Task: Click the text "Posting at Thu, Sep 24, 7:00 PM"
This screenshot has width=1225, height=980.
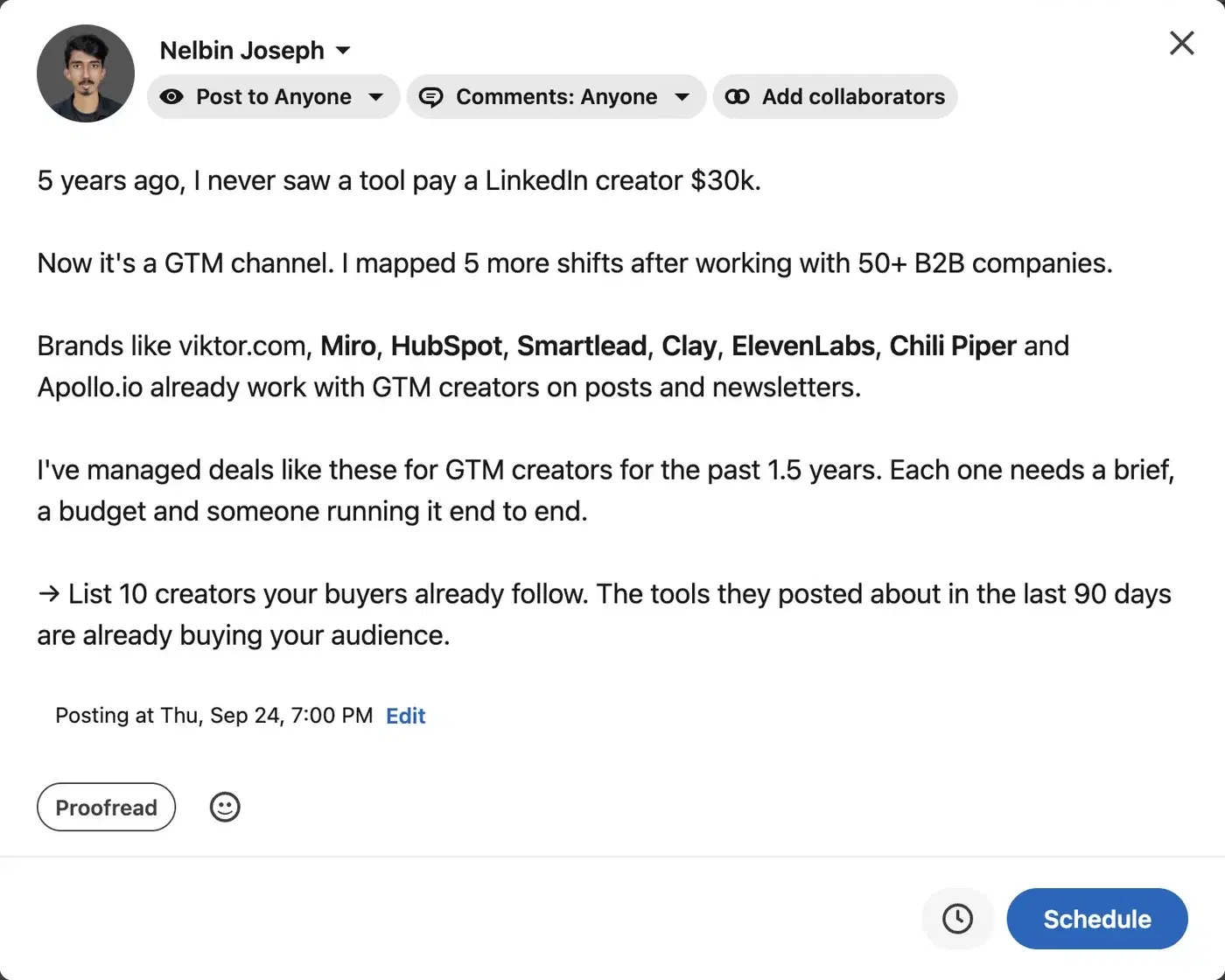Action: tap(214, 716)
